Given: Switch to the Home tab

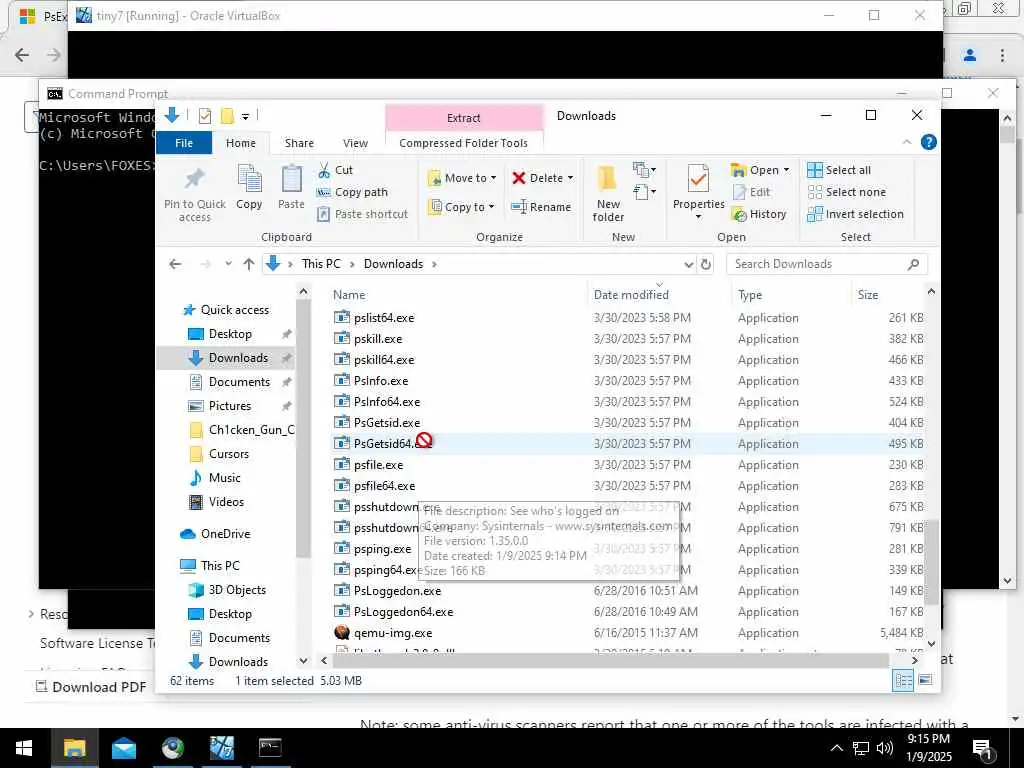Looking at the screenshot, I should tap(241, 142).
